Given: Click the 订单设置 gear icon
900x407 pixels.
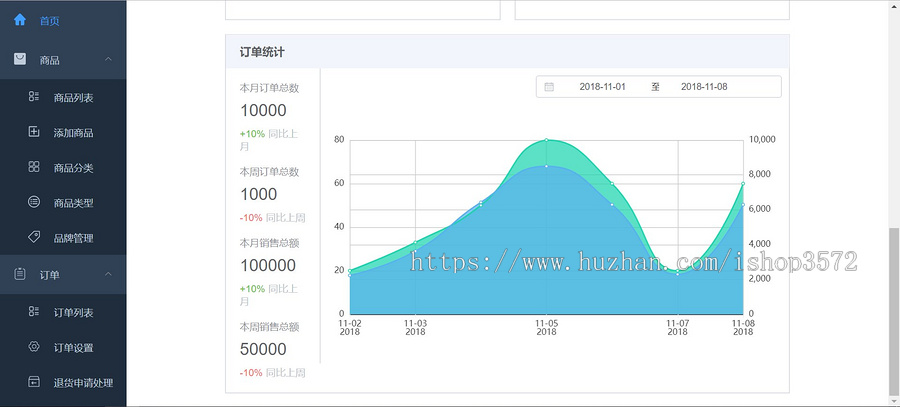Looking at the screenshot, I should [34, 347].
